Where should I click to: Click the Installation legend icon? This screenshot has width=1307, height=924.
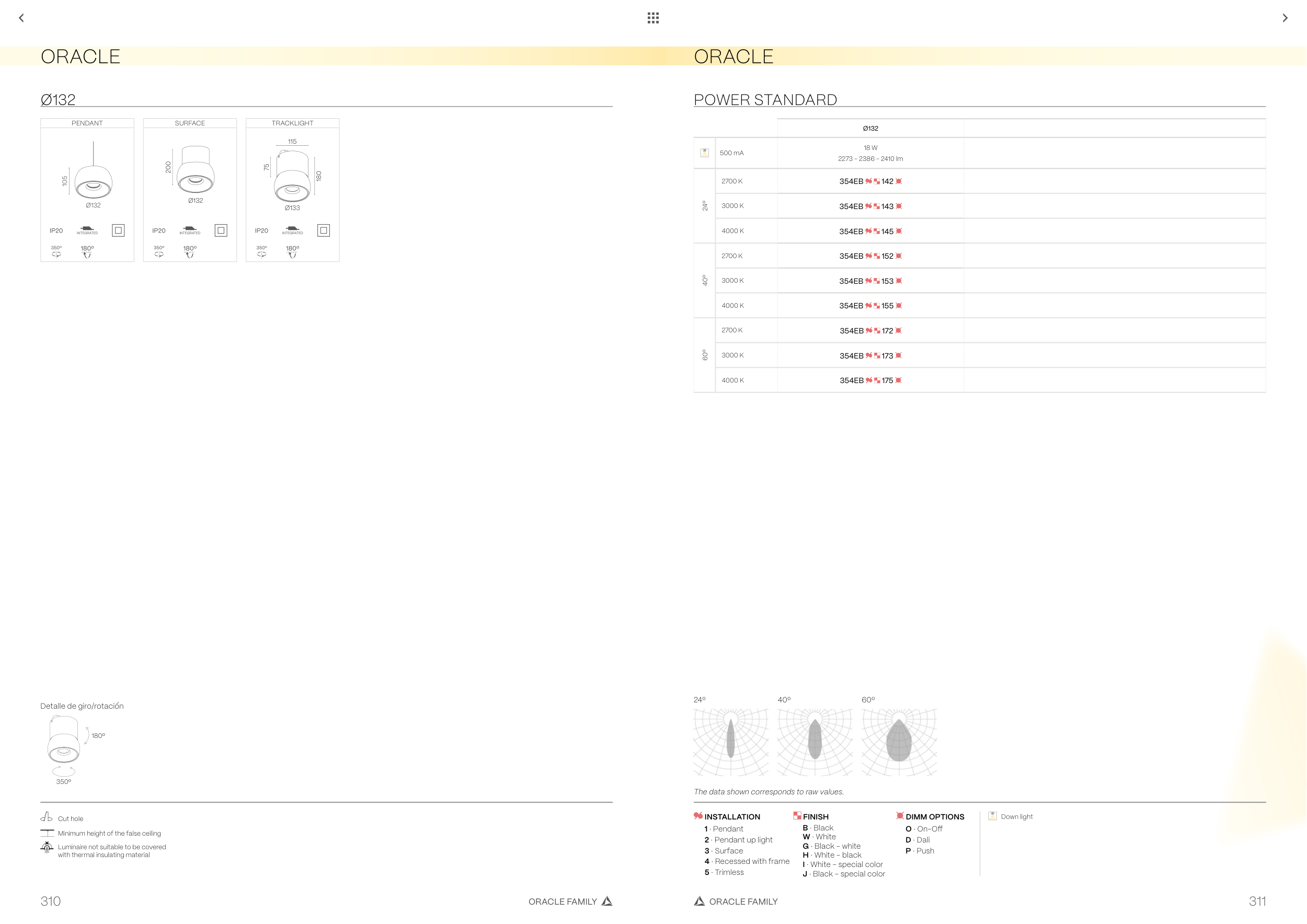pyautogui.click(x=698, y=816)
